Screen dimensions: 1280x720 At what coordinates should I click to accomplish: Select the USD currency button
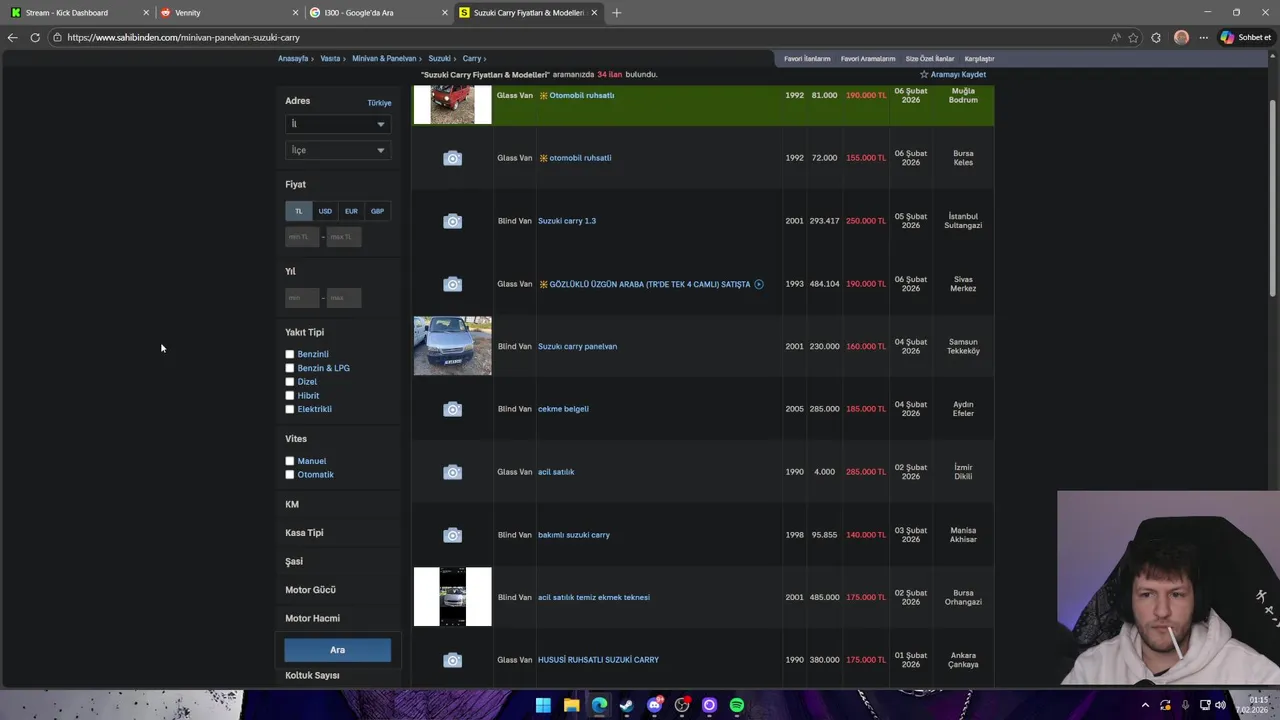click(325, 211)
